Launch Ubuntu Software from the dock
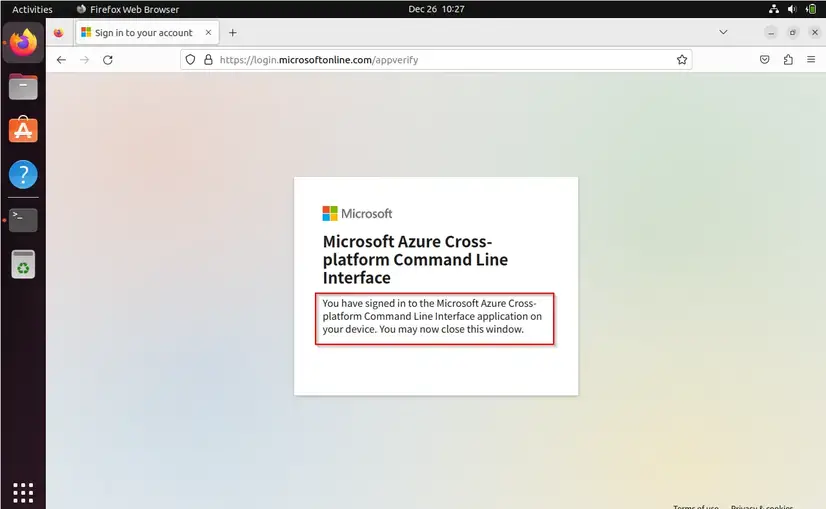The height and width of the screenshot is (509, 826). (x=23, y=130)
